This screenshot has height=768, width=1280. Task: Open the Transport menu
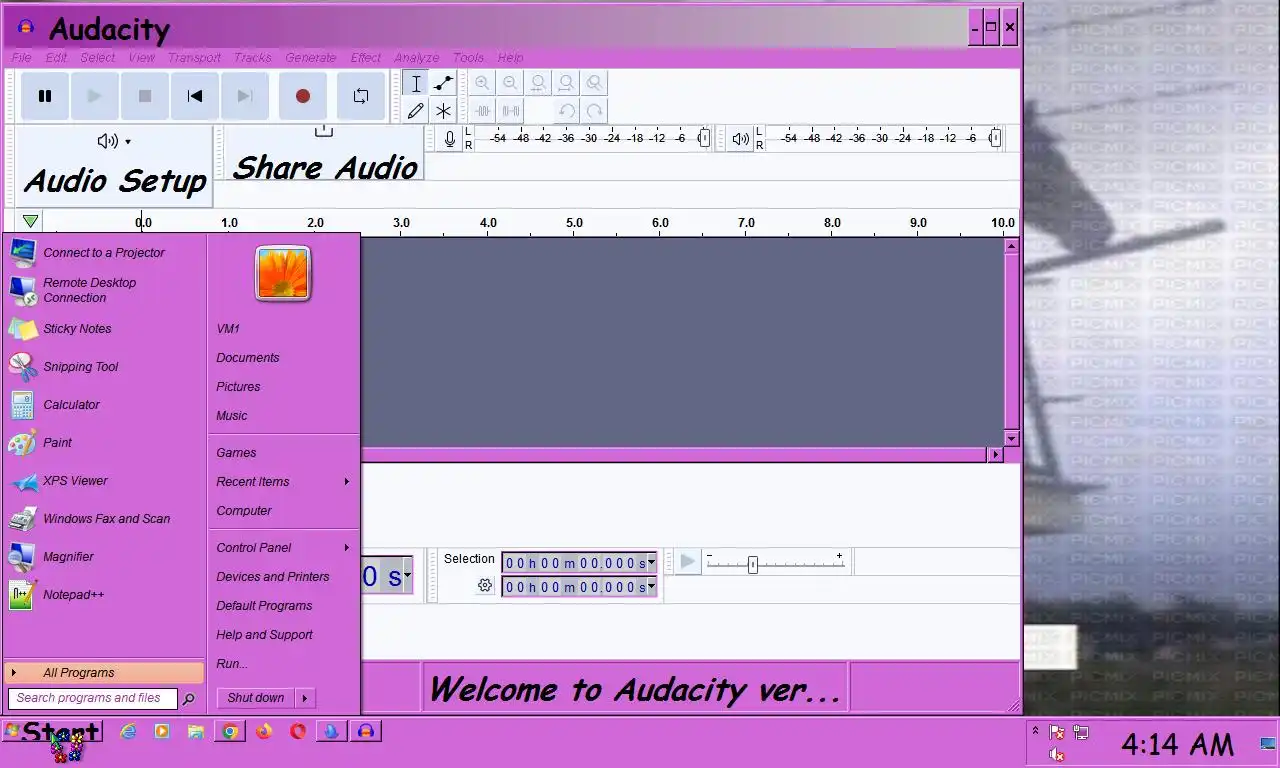(194, 58)
